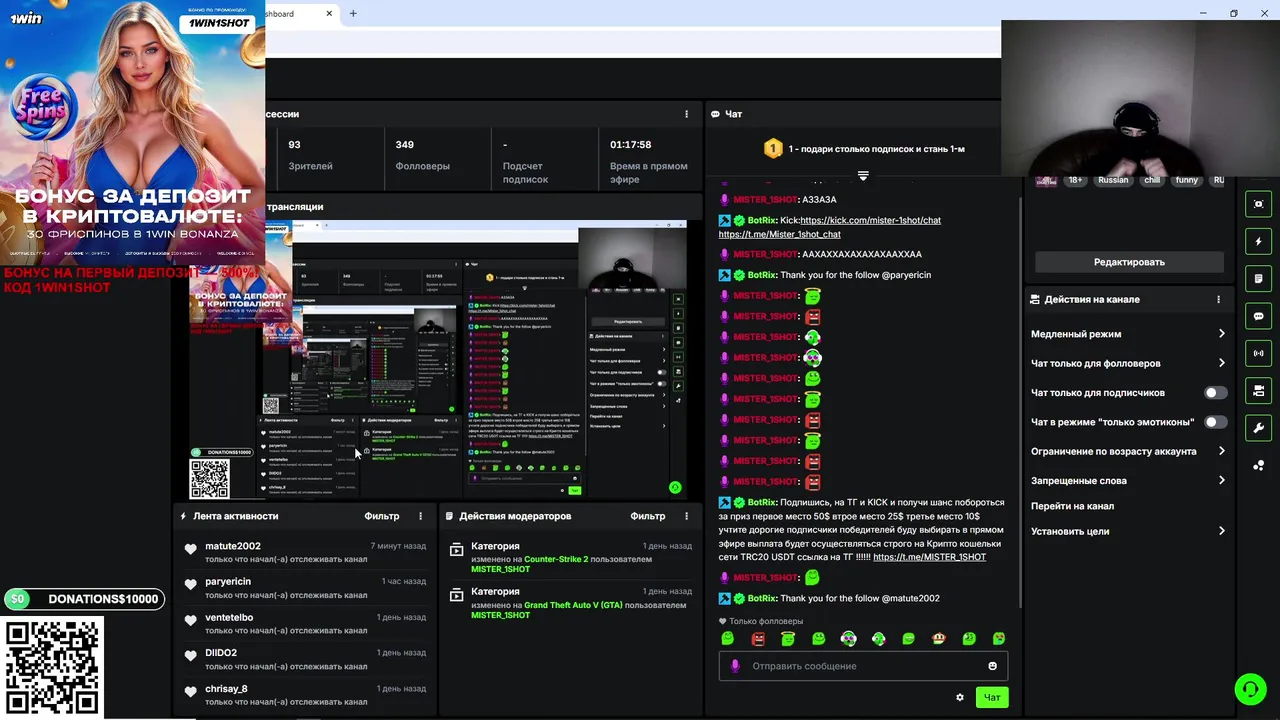Viewport: 1280px width, 720px height.
Task: Click the purple microphone badge in message box
Action: (735, 666)
